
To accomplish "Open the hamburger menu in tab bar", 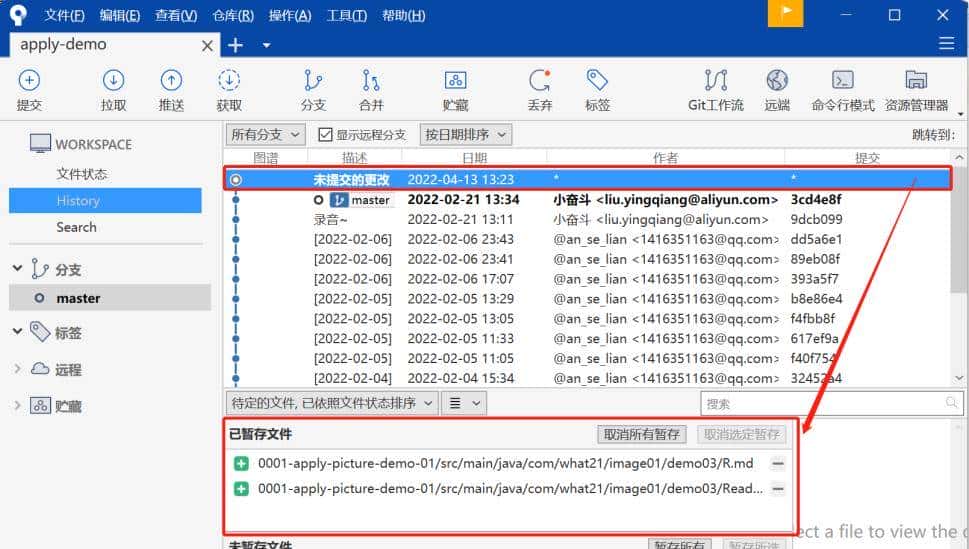I will 946,43.
